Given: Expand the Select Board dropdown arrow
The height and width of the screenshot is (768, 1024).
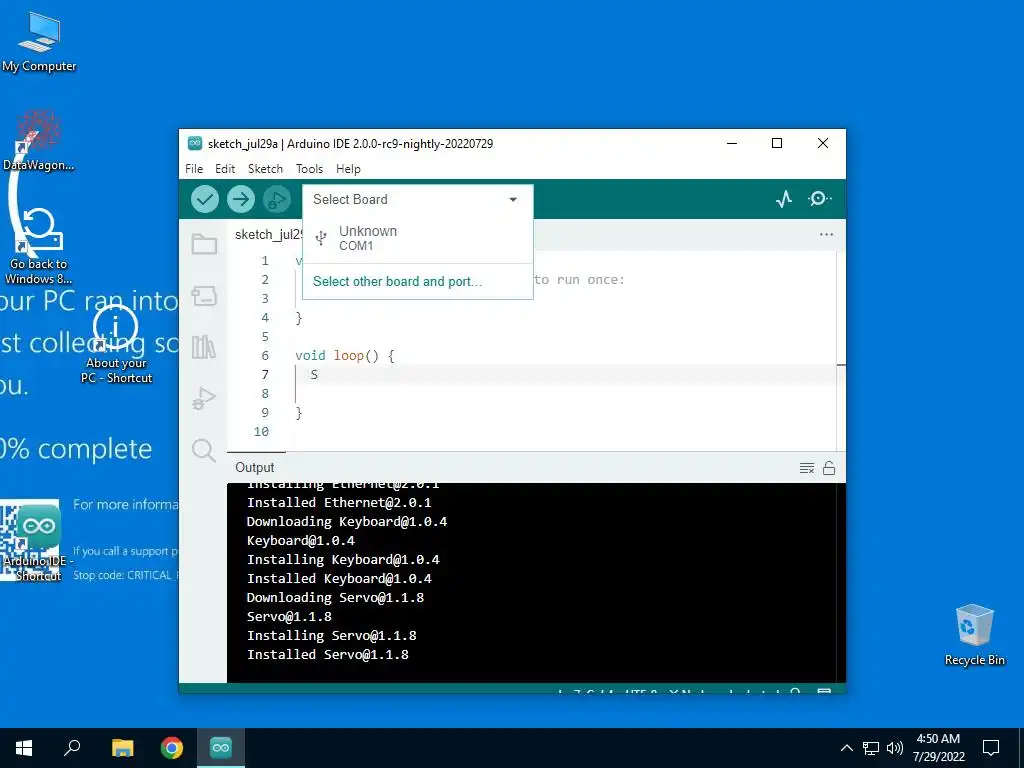Looking at the screenshot, I should (513, 200).
